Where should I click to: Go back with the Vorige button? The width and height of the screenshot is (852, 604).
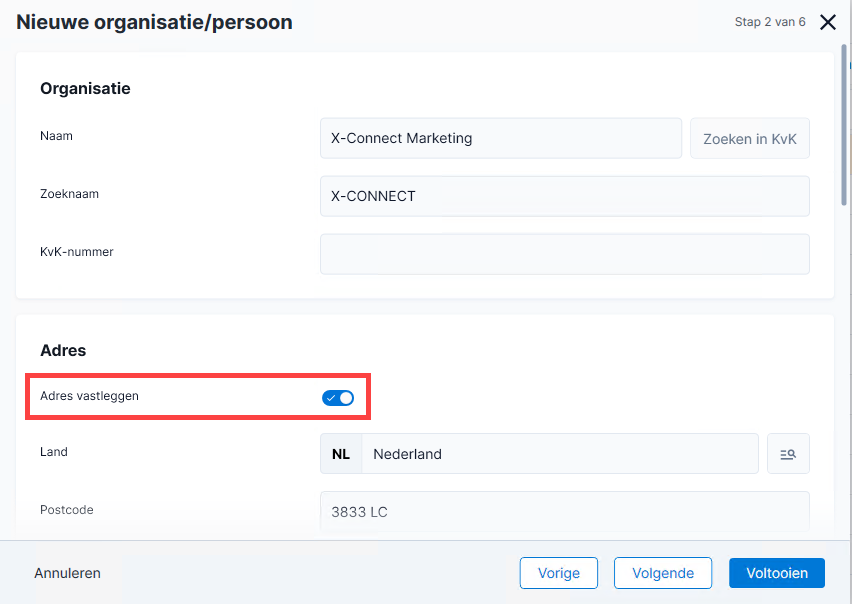coord(559,573)
